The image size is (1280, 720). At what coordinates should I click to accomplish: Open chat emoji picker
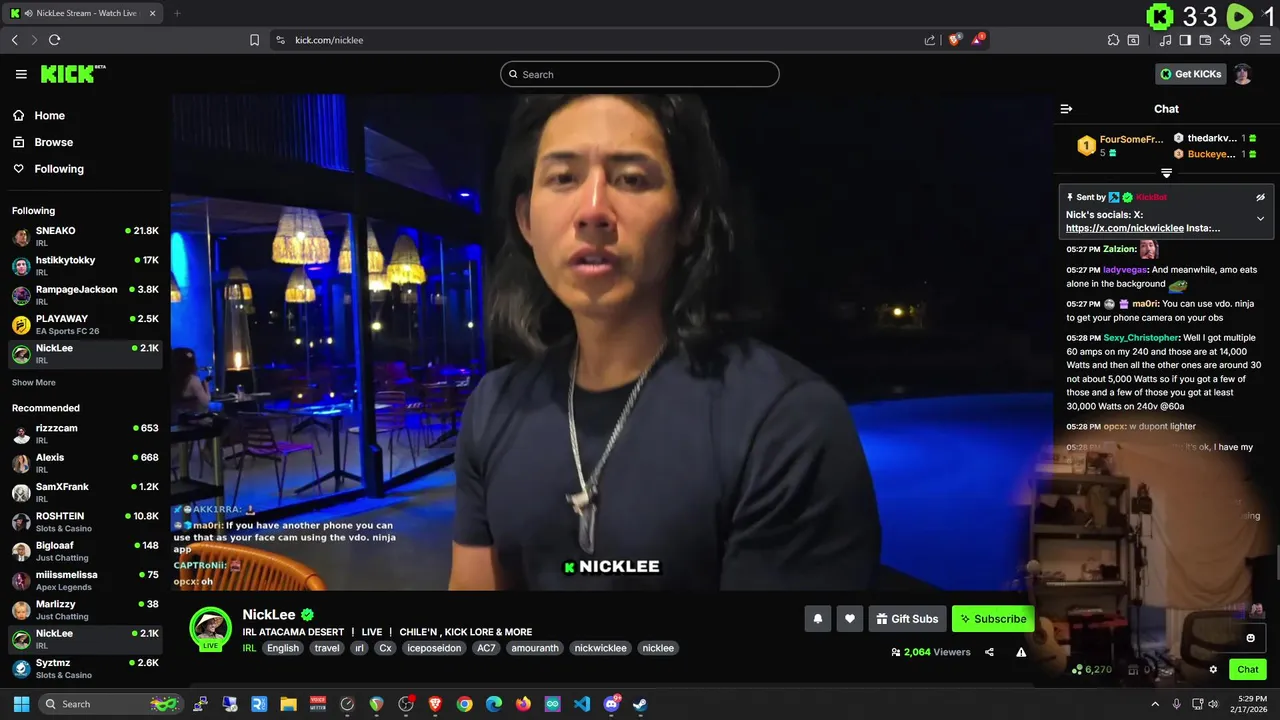click(x=1250, y=638)
